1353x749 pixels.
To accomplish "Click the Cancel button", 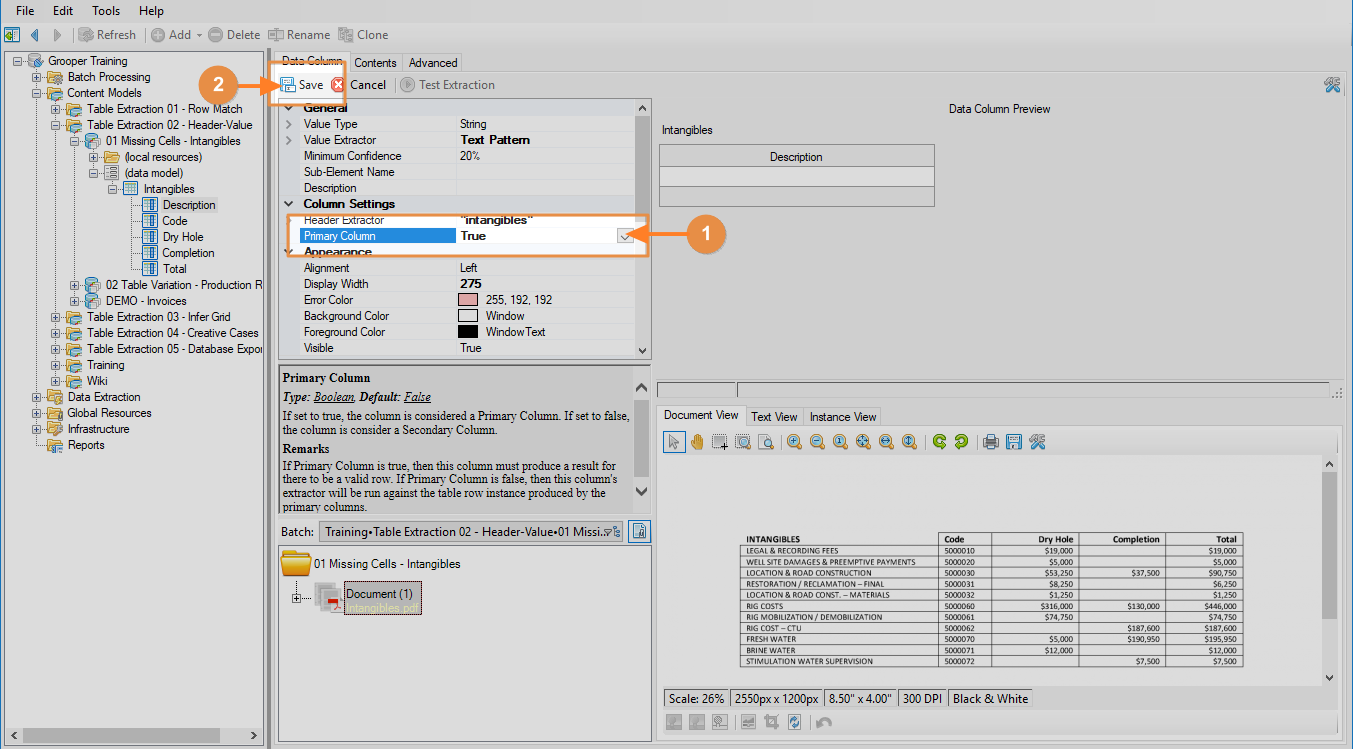I will click(359, 85).
